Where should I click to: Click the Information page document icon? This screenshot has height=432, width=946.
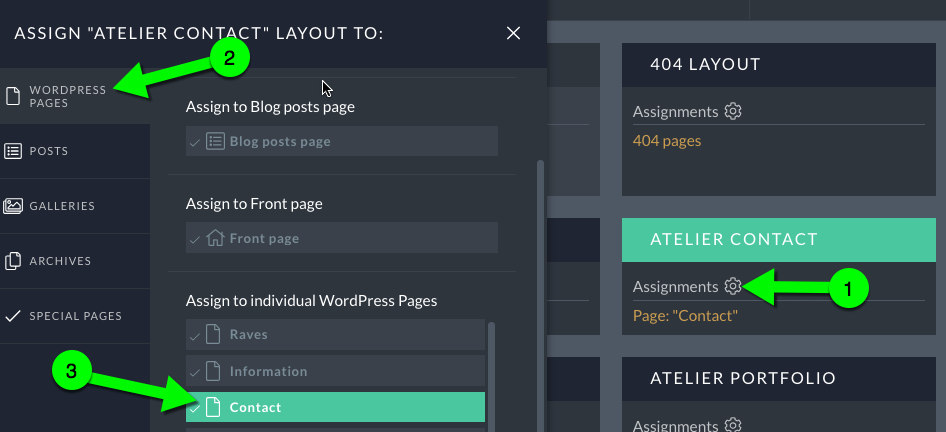click(213, 371)
